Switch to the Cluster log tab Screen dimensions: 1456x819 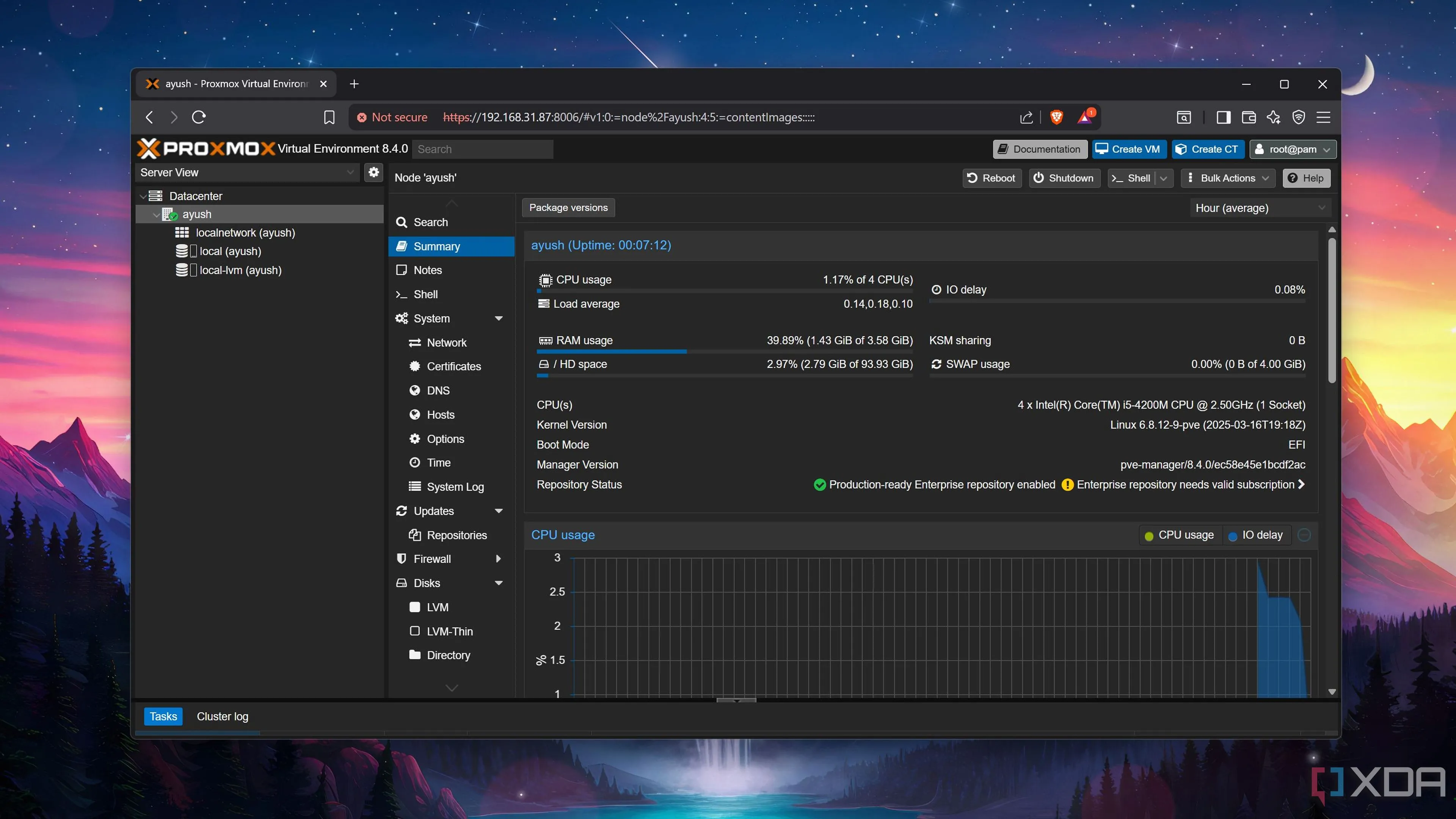tap(222, 716)
